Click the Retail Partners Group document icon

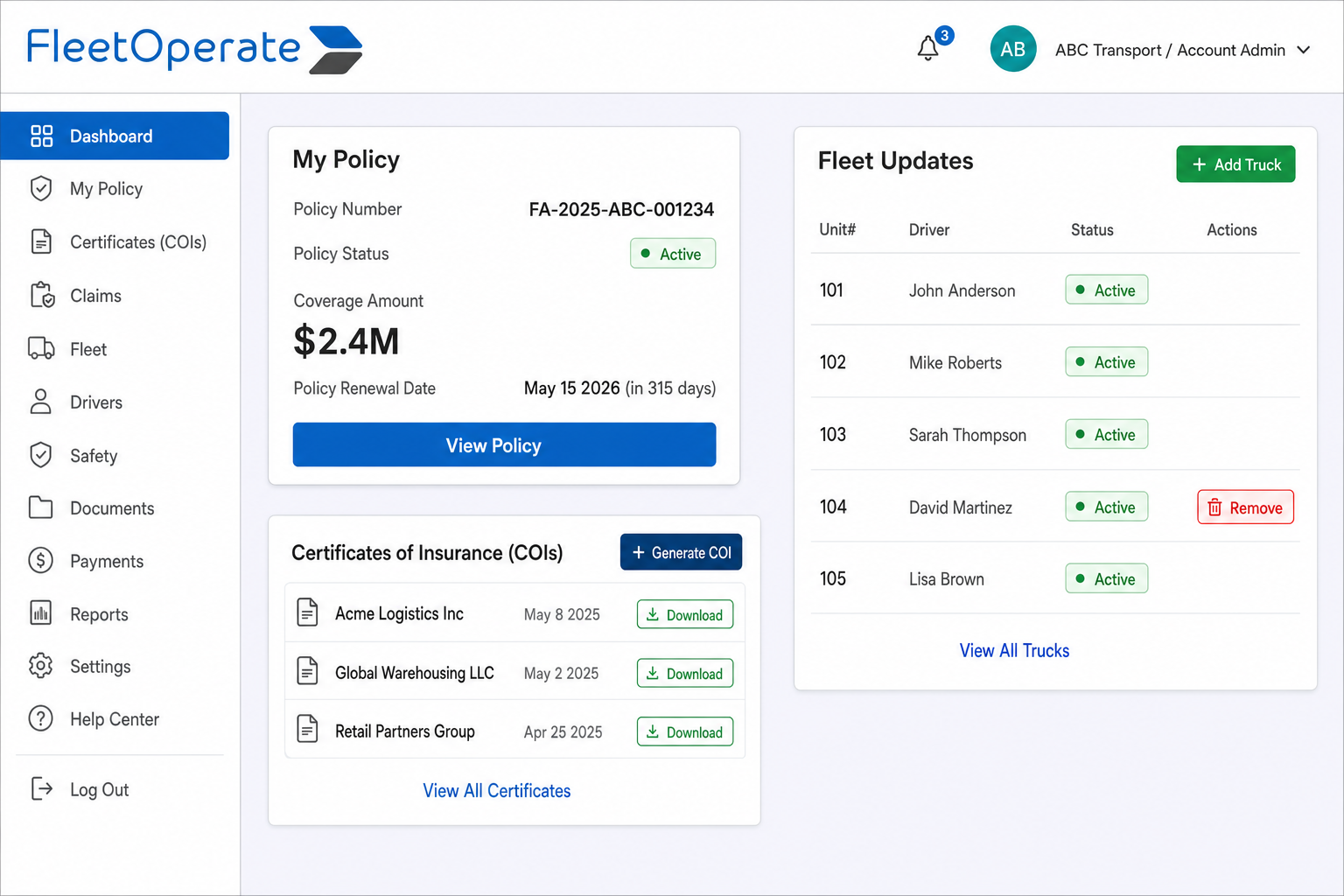pyautogui.click(x=308, y=729)
